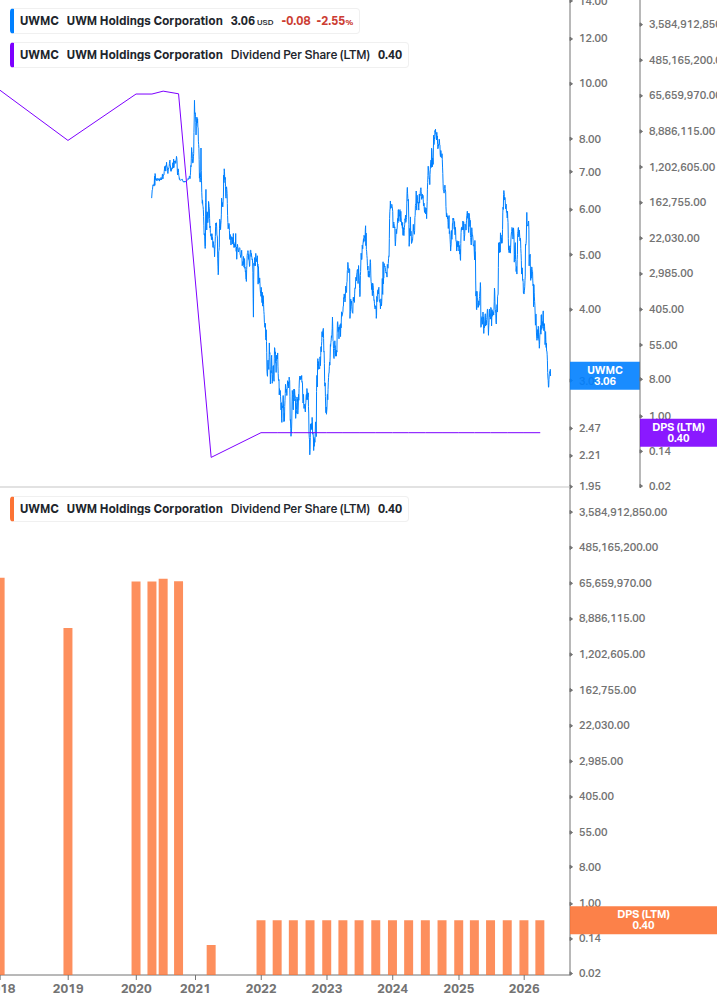Click 0.14 on the upper chart's DPS axis
The height and width of the screenshot is (1005, 717).
pyautogui.click(x=660, y=451)
